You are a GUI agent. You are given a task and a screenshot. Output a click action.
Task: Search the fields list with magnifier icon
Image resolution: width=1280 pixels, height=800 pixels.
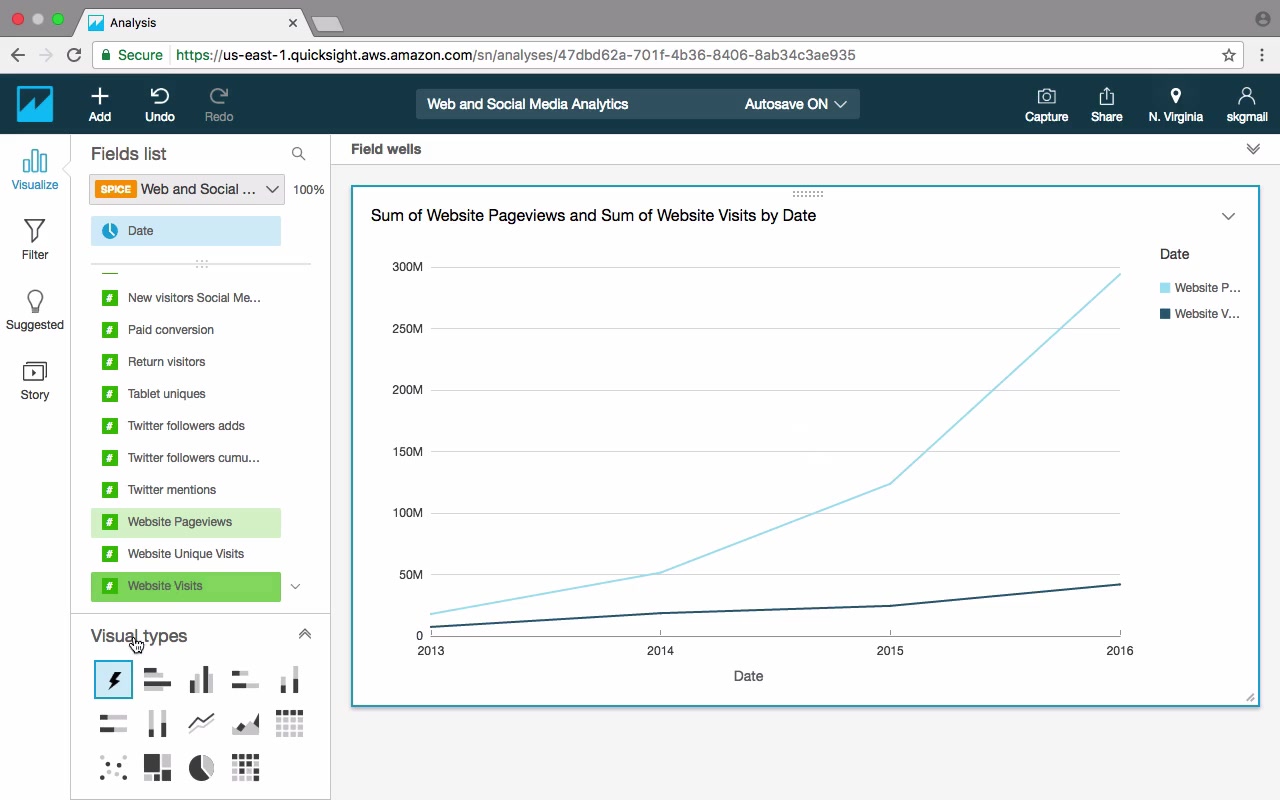click(298, 154)
